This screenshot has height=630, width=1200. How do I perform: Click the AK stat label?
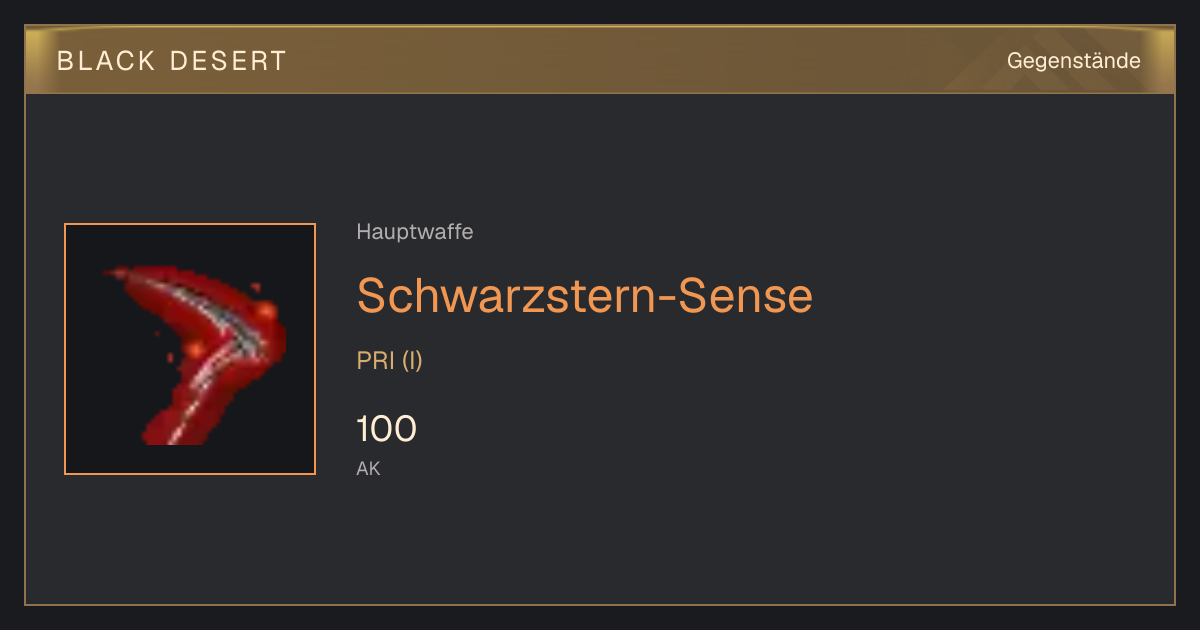[369, 468]
